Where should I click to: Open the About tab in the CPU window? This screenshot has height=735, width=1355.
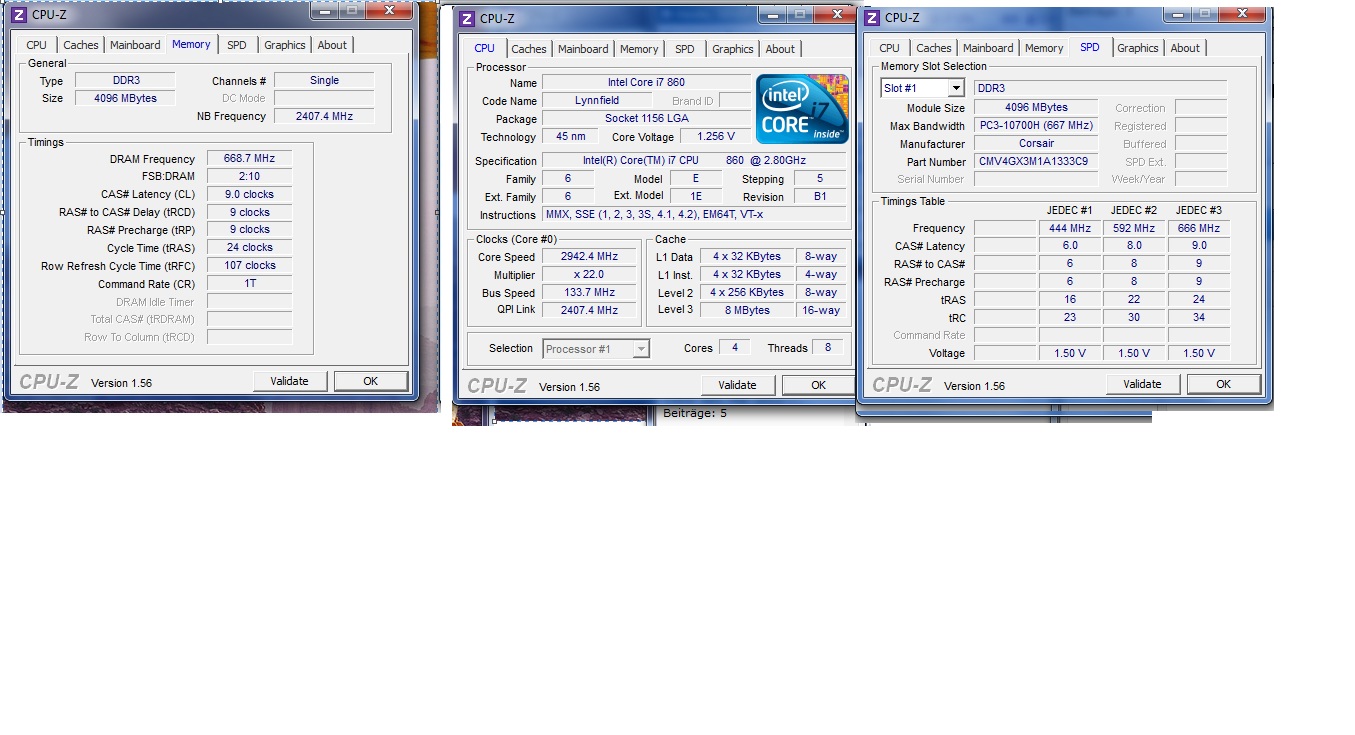pos(780,49)
